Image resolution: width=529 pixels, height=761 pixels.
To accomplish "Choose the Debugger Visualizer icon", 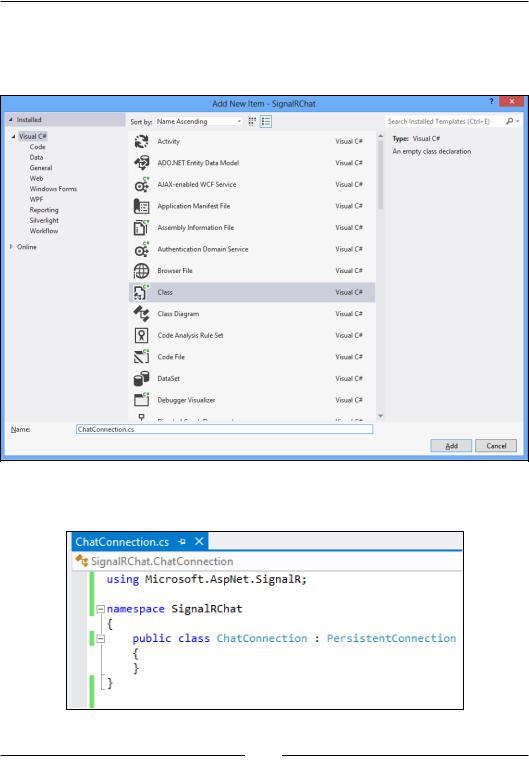I will tap(141, 400).
